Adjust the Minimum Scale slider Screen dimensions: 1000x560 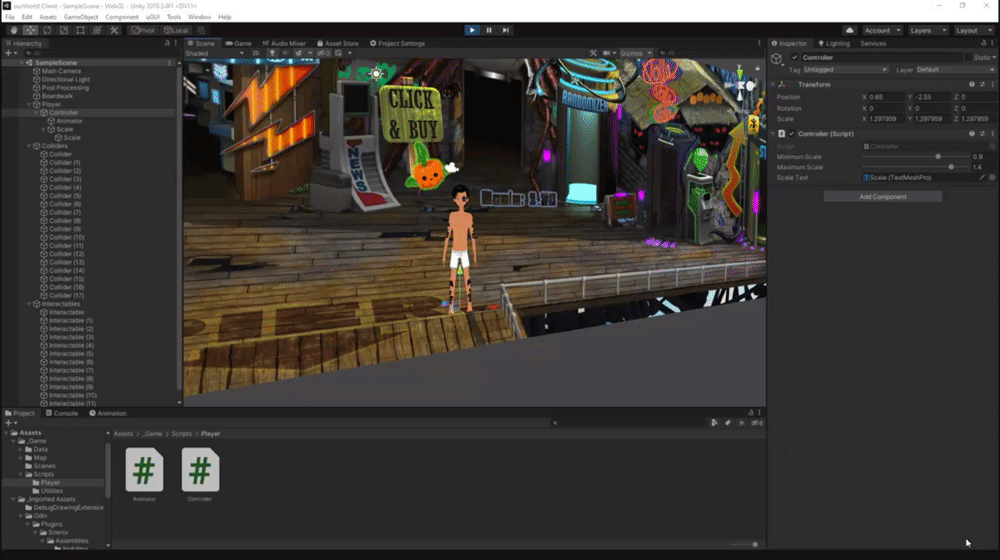click(937, 156)
